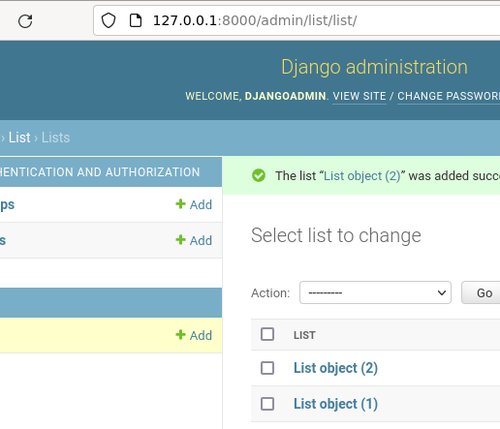Click the page info document icon
Viewport: 500px width, 429px height.
[x=135, y=21]
